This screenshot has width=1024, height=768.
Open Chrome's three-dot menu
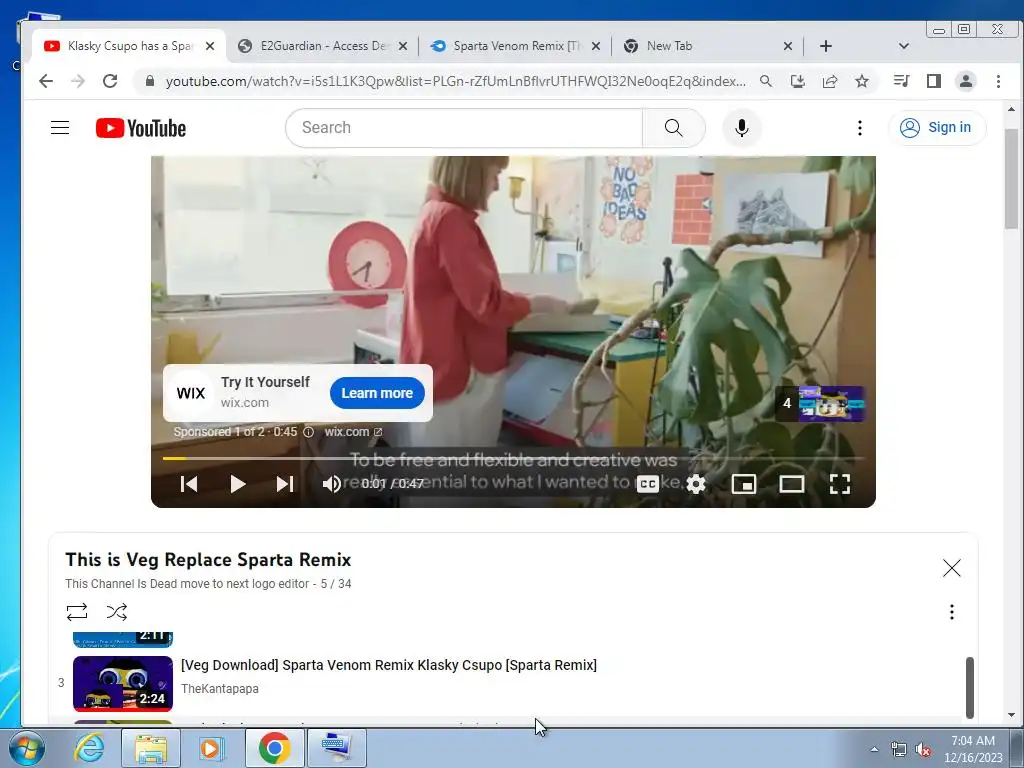click(x=998, y=81)
